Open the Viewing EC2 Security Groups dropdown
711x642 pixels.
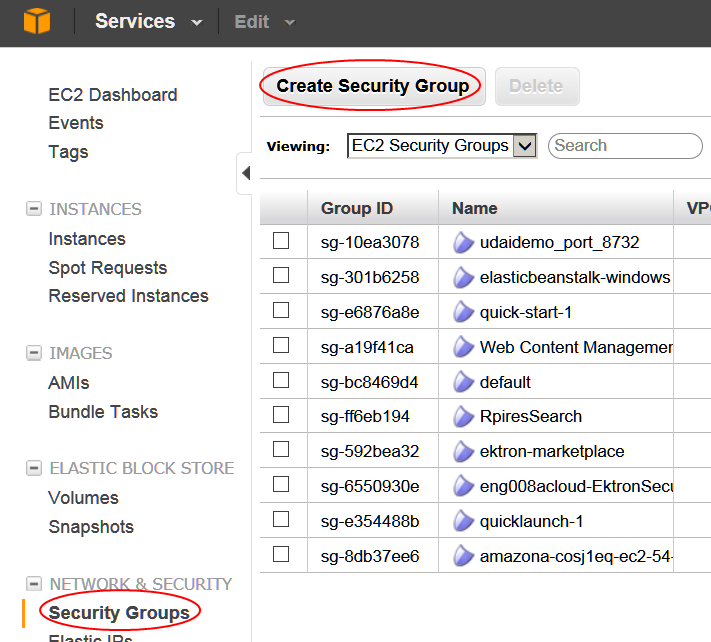pyautogui.click(x=442, y=146)
